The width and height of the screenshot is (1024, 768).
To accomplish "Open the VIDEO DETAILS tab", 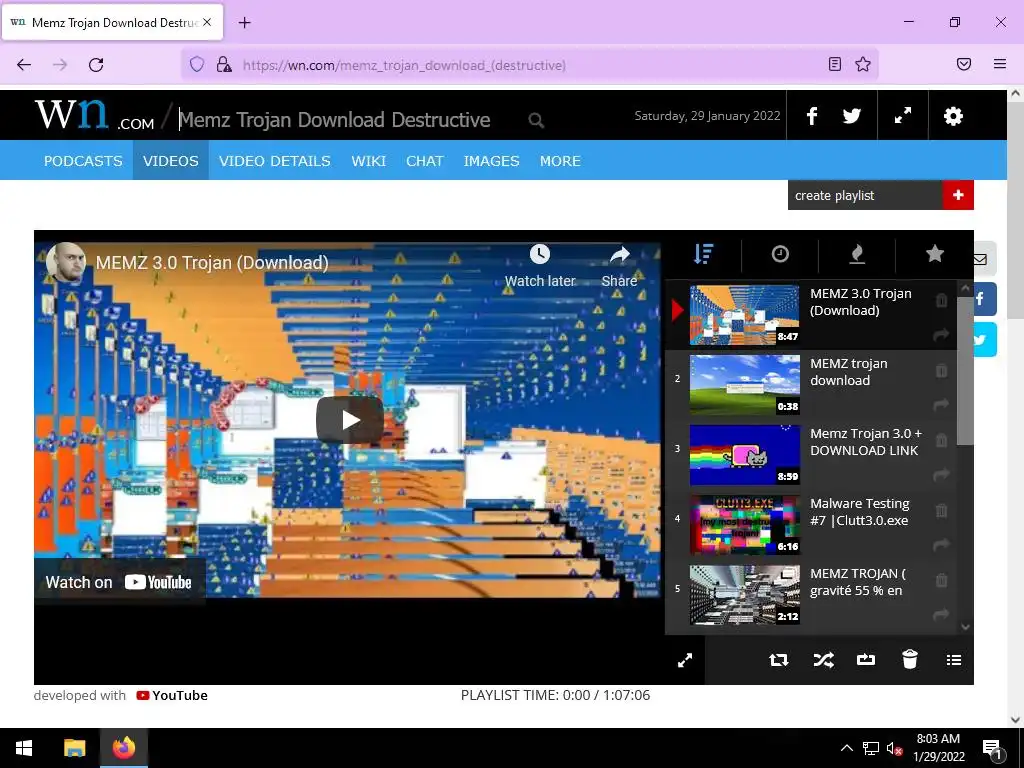I will pos(274,161).
